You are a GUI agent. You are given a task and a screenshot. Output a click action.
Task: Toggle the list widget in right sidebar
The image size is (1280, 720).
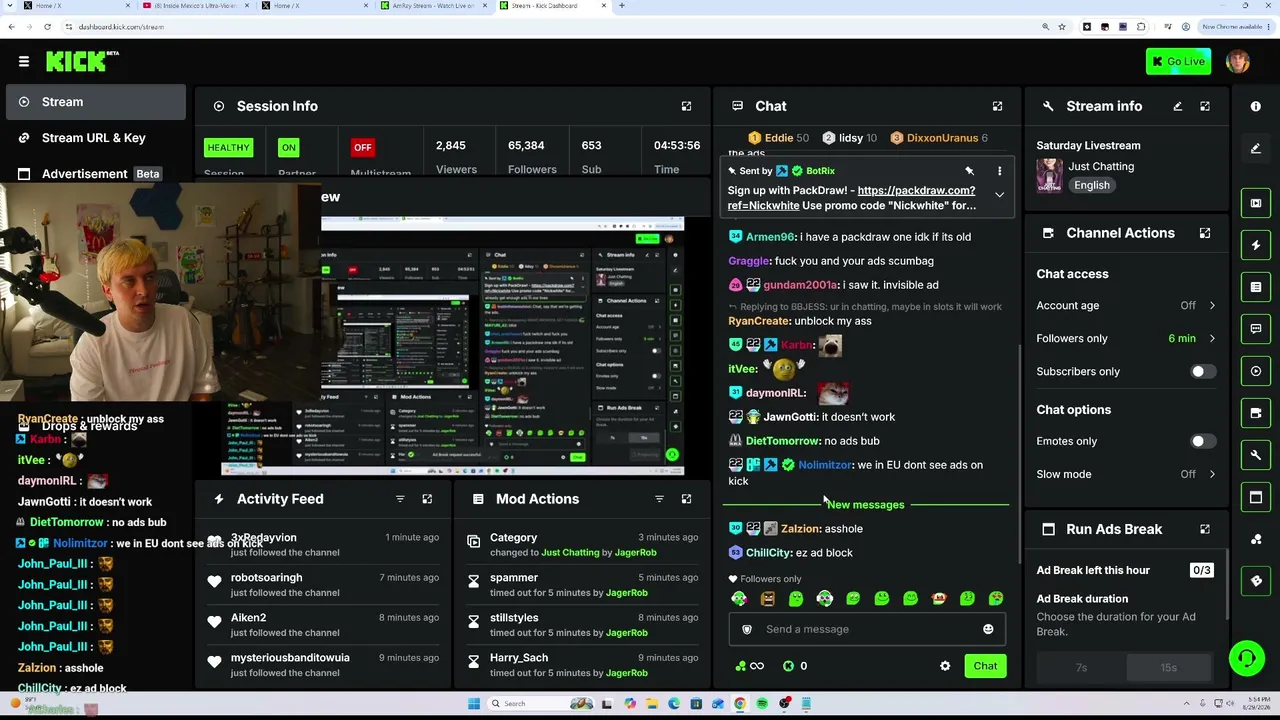click(x=1256, y=287)
